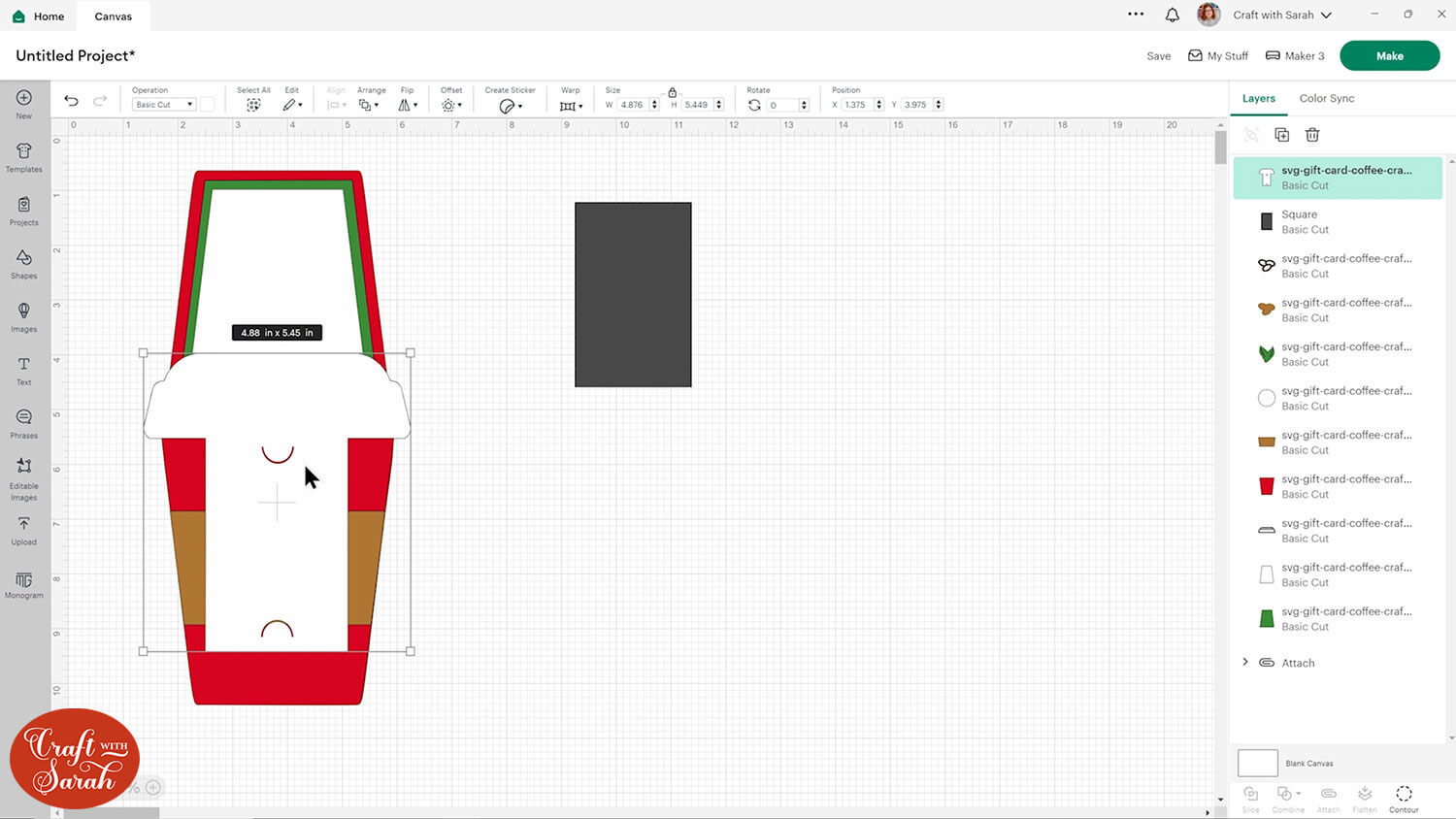Expand the Attach layer group

tap(1245, 663)
